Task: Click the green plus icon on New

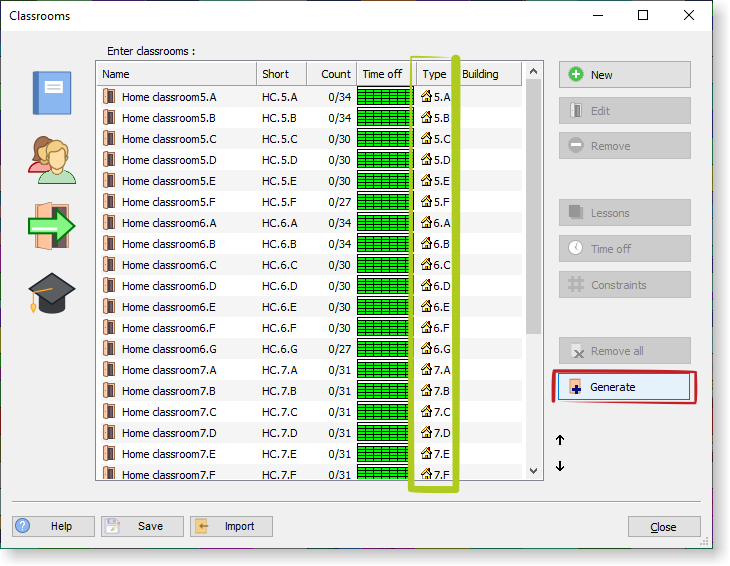Action: click(x=576, y=74)
